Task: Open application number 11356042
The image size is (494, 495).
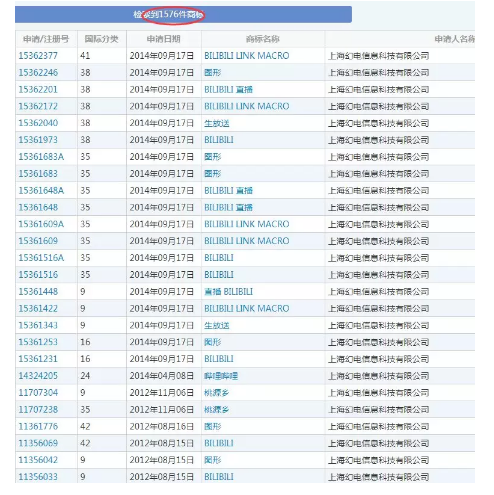Action: [38, 460]
